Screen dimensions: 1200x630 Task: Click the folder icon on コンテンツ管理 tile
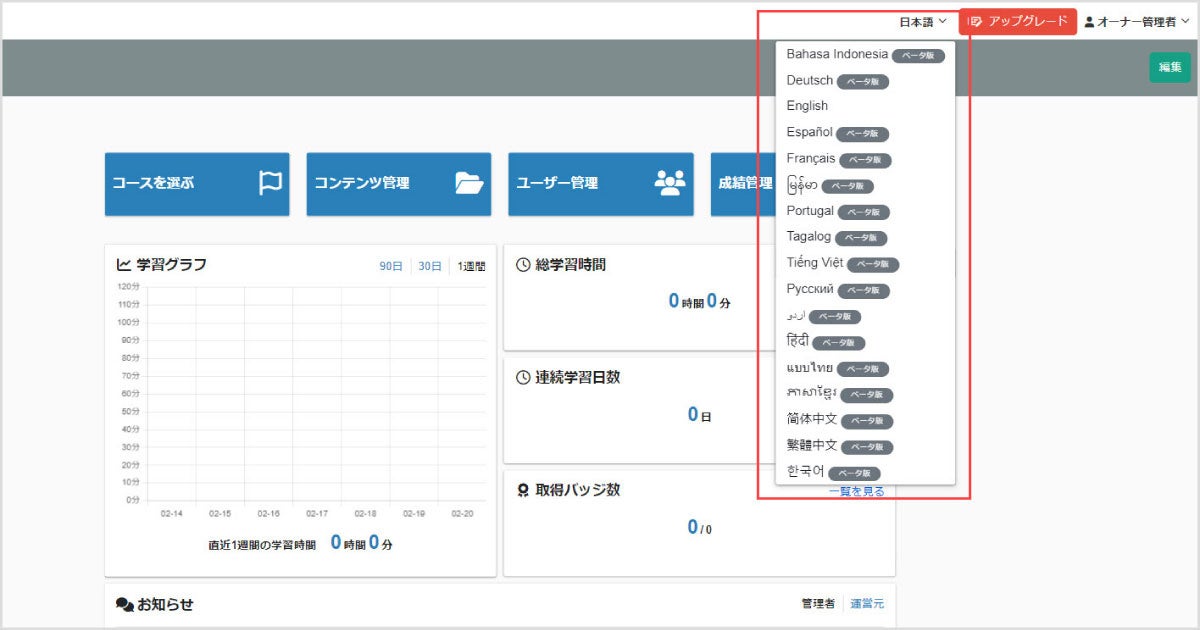point(466,184)
